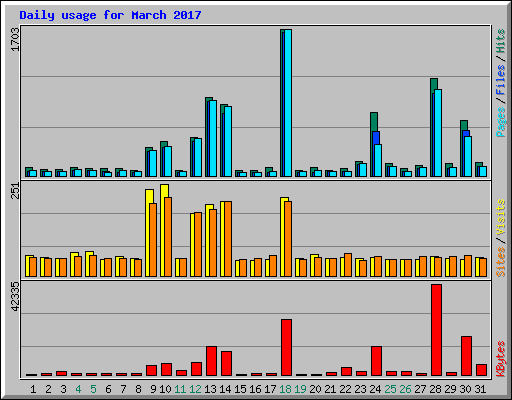512x400 pixels.
Task: Click the 251 axis value
Action: tap(15, 191)
